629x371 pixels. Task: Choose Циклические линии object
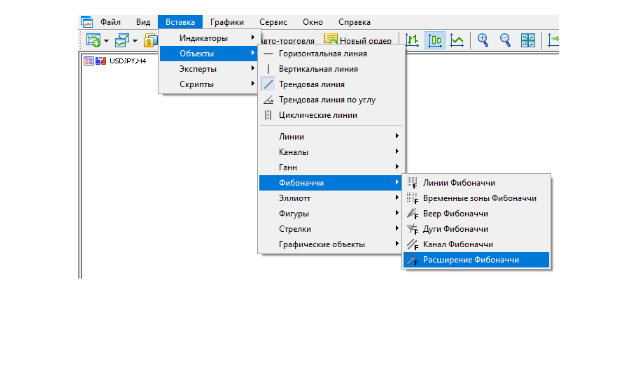click(331, 115)
